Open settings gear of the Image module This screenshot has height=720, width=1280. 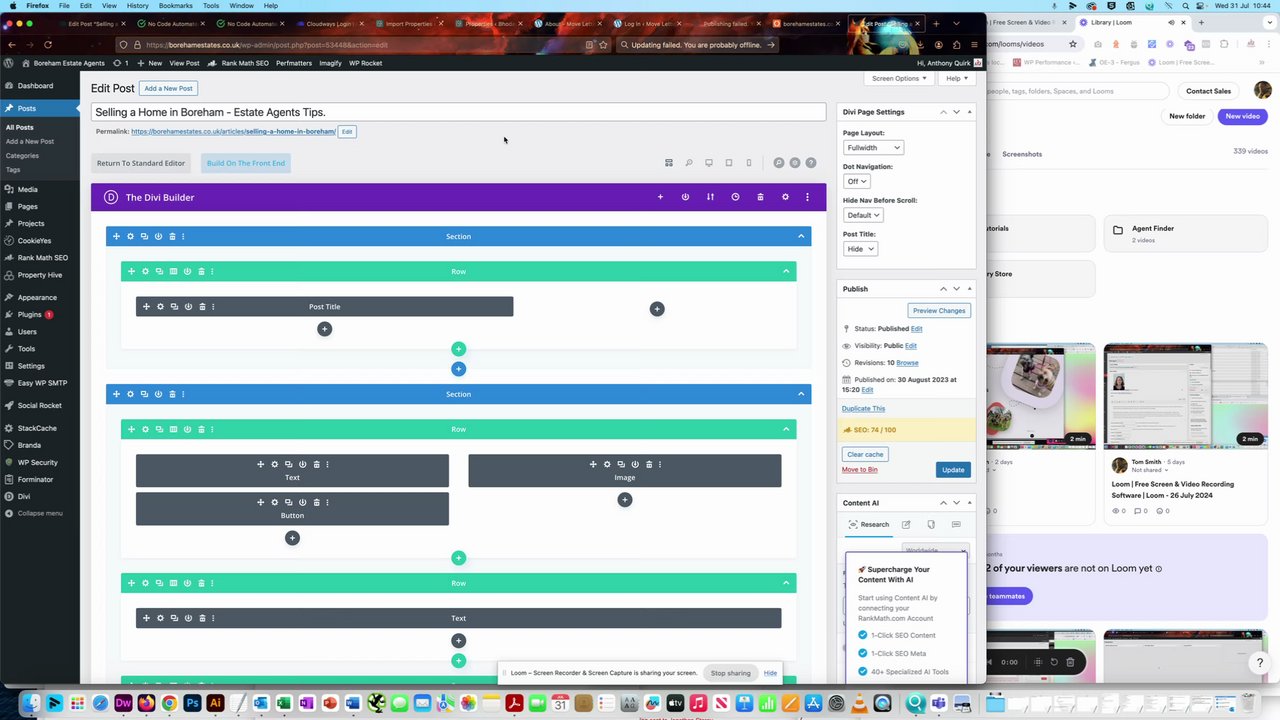pyautogui.click(x=607, y=464)
